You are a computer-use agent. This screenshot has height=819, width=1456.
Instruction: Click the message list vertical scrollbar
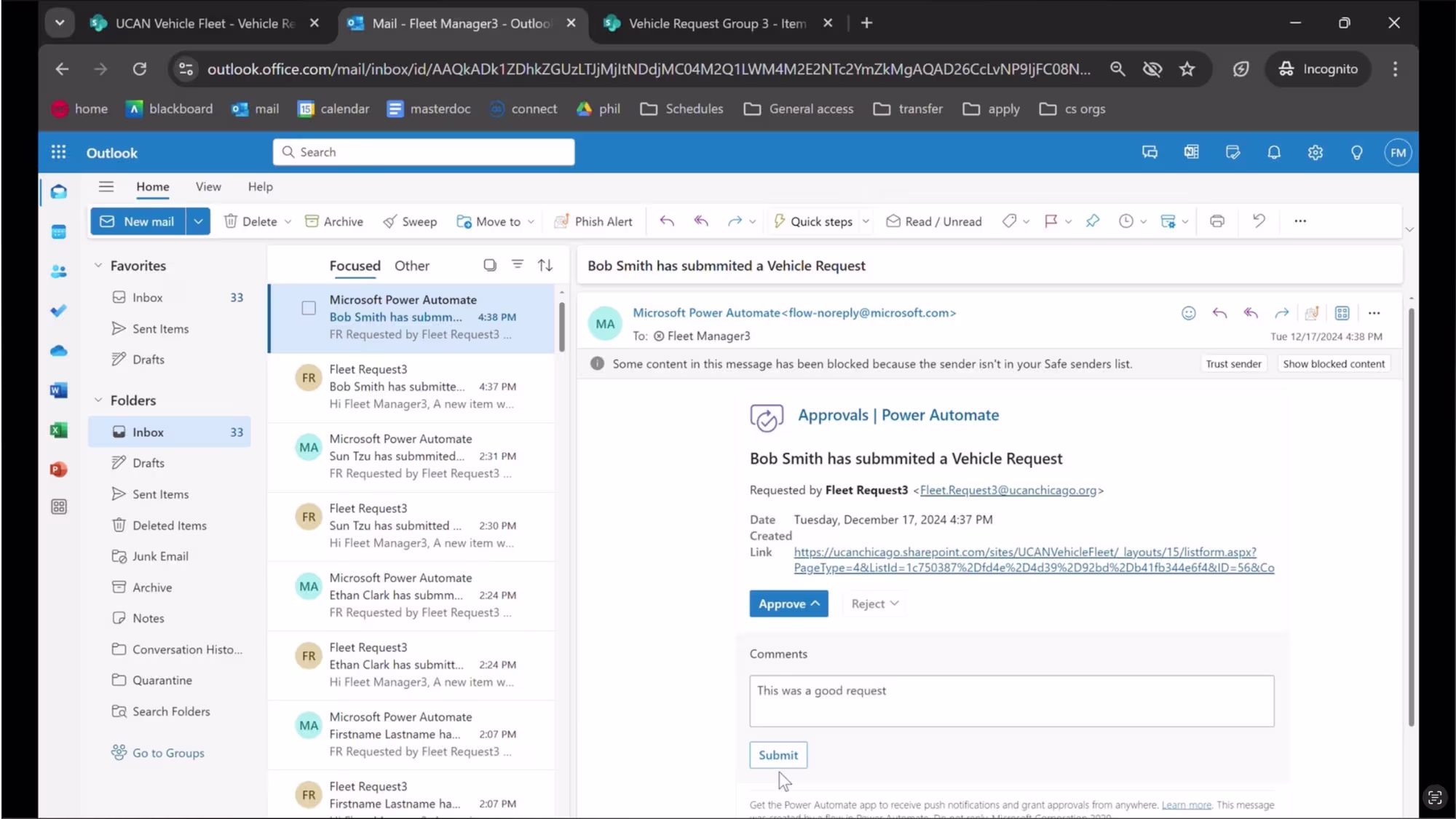(561, 328)
